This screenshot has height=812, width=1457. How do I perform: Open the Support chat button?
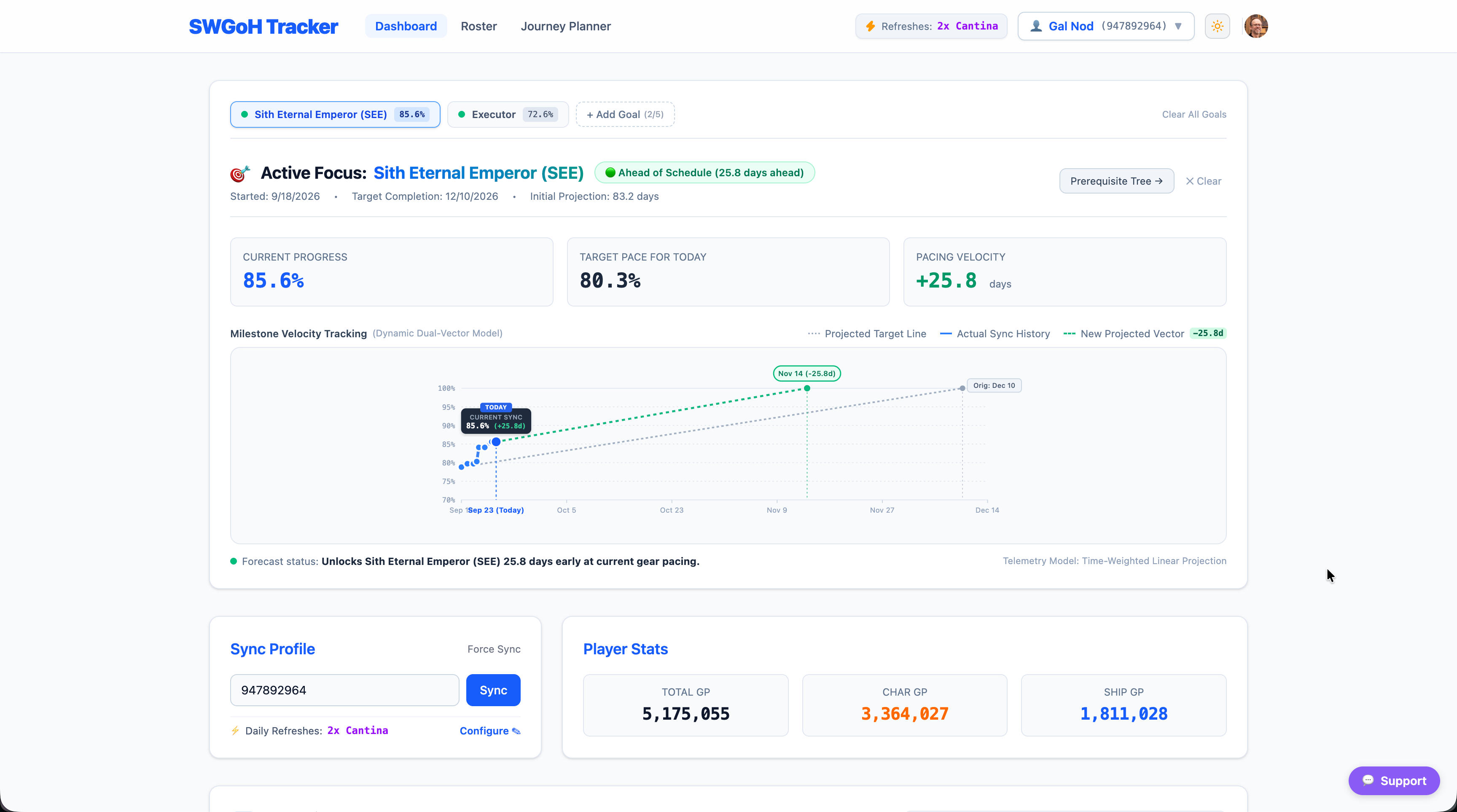point(1394,781)
